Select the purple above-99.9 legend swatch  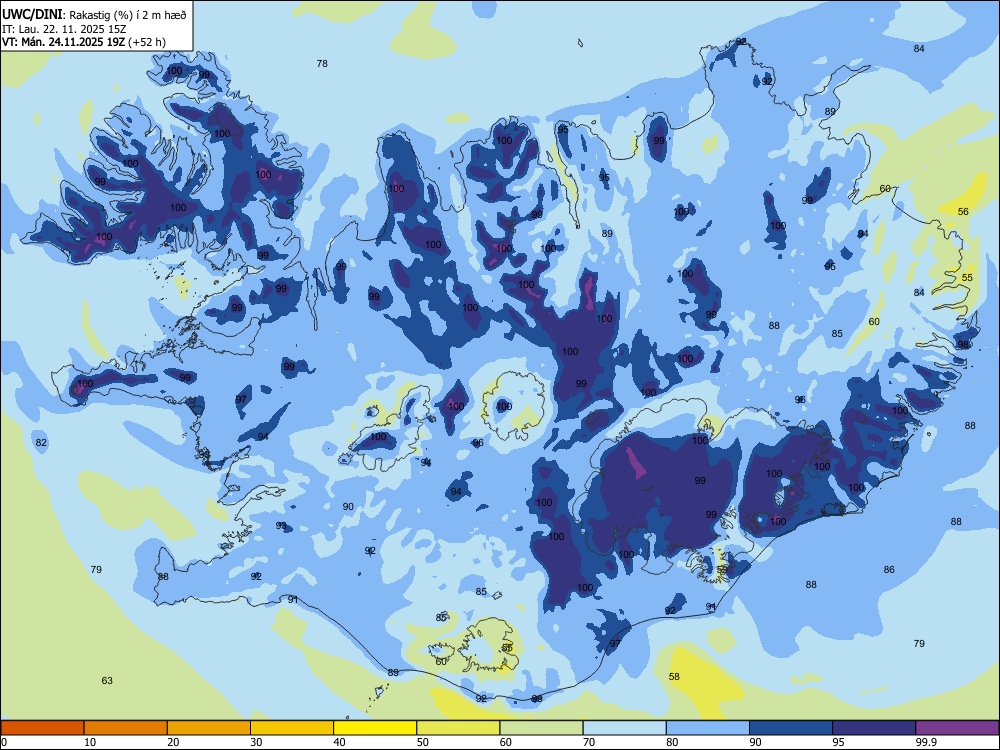[957, 728]
